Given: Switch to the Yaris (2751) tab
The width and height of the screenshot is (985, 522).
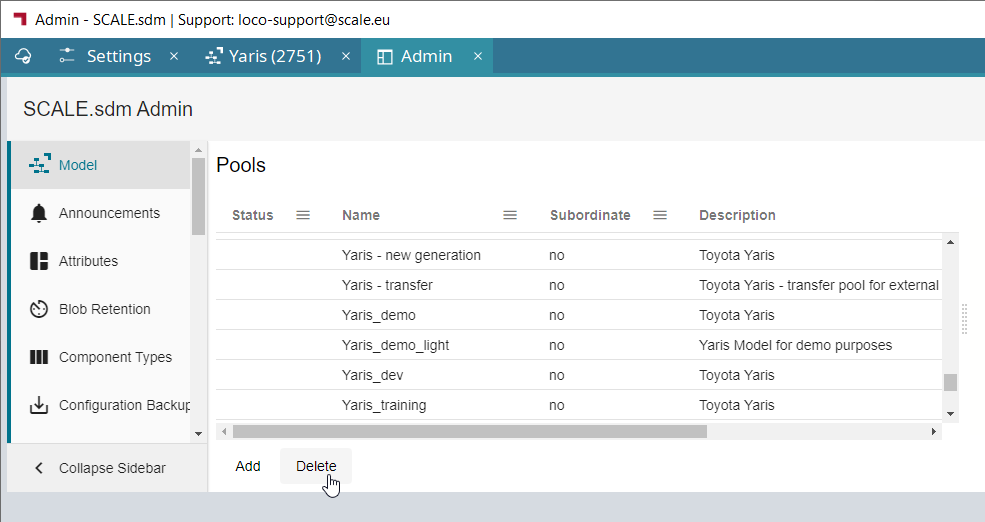Looking at the screenshot, I should pos(275,56).
